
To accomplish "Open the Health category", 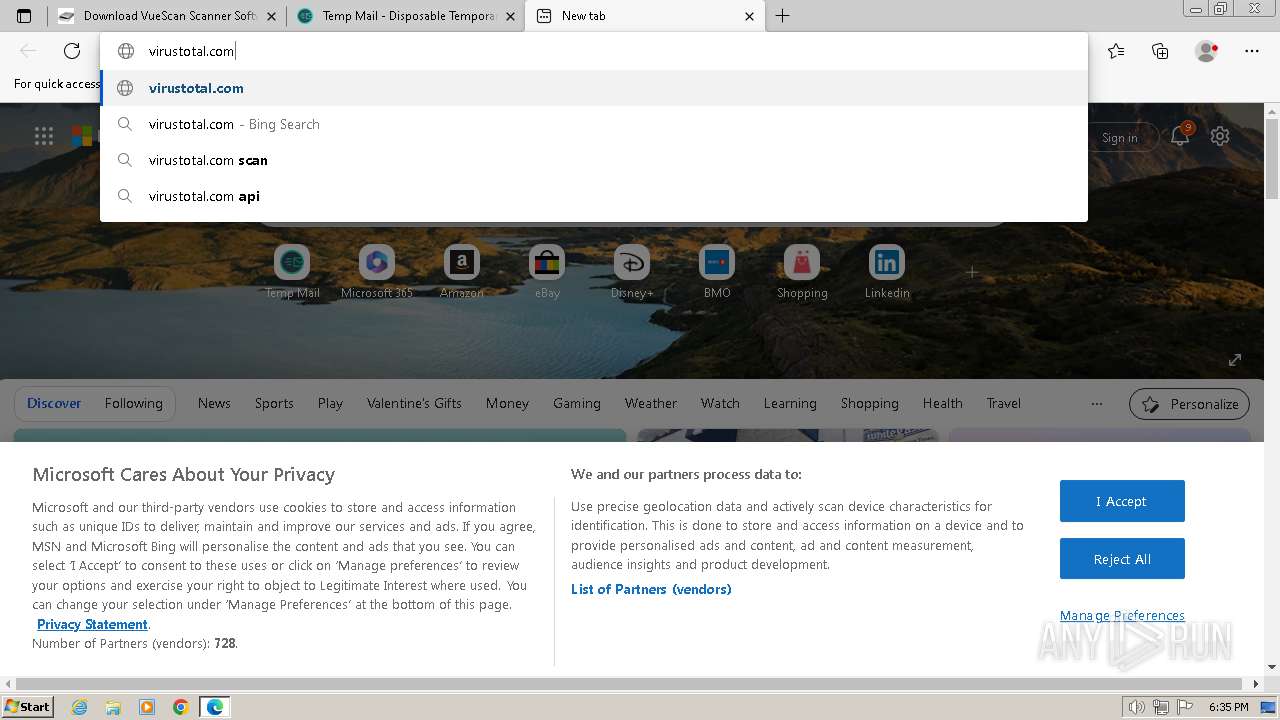I will pyautogui.click(x=943, y=403).
